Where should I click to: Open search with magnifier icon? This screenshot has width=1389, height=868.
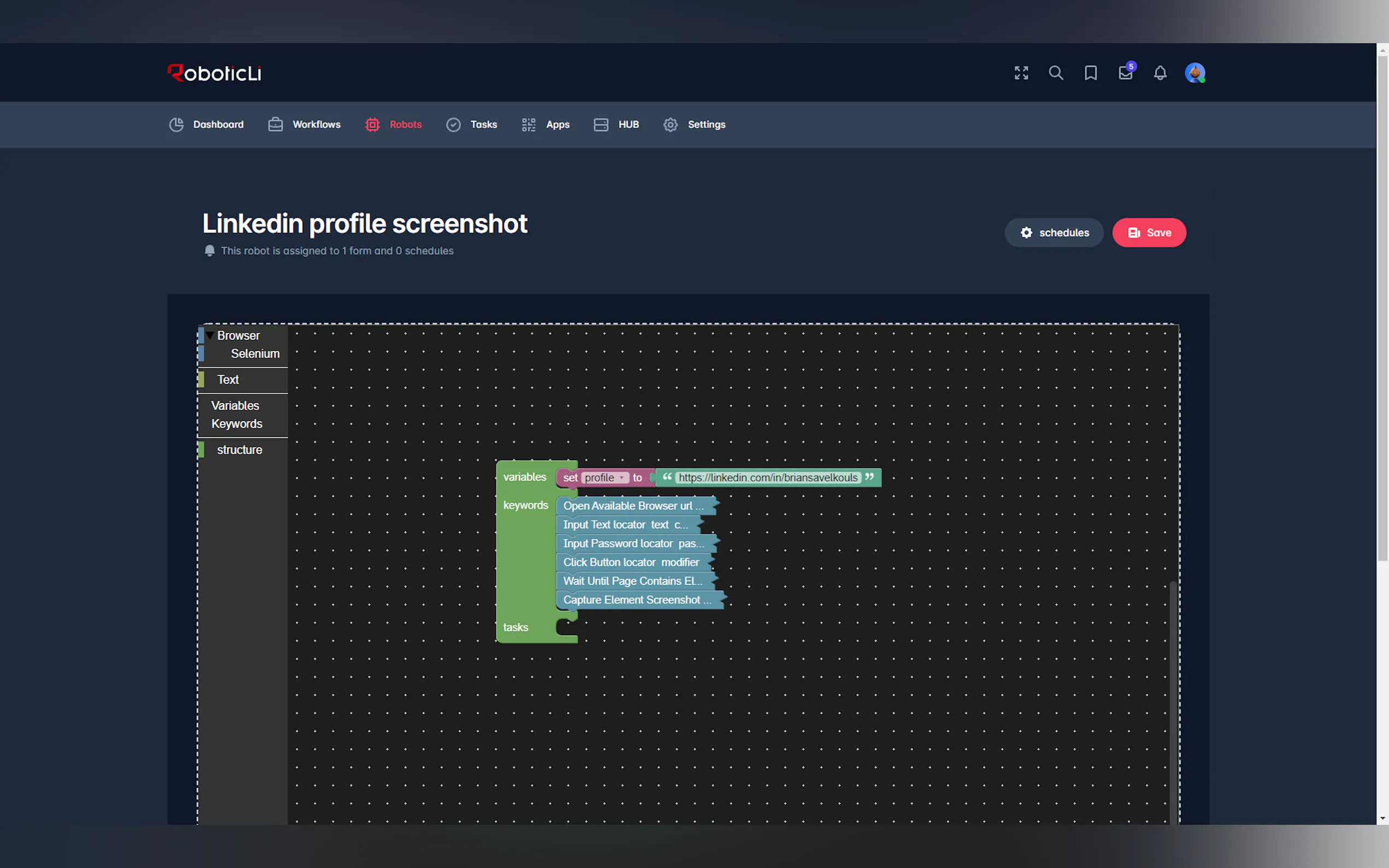click(x=1055, y=73)
